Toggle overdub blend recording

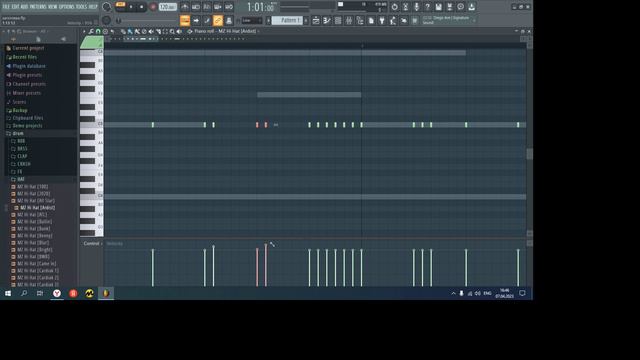click(x=218, y=7)
